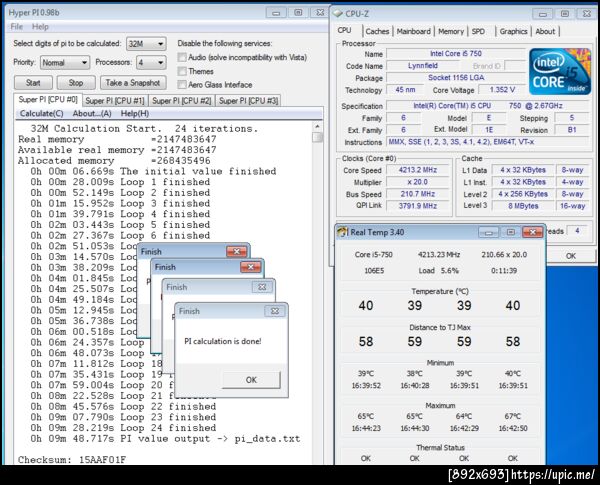600x485 pixels.
Task: Close the Real Temp 3.40 window
Action: (532, 232)
